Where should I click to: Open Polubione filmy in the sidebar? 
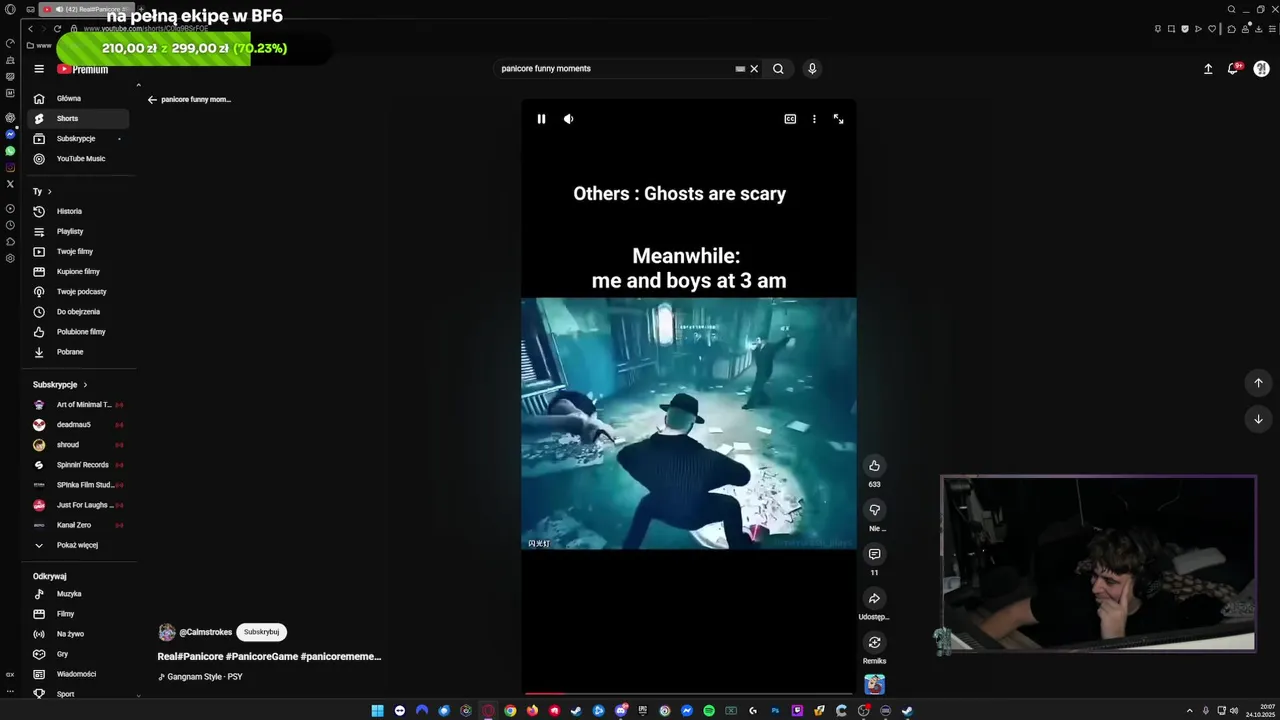click(78, 331)
